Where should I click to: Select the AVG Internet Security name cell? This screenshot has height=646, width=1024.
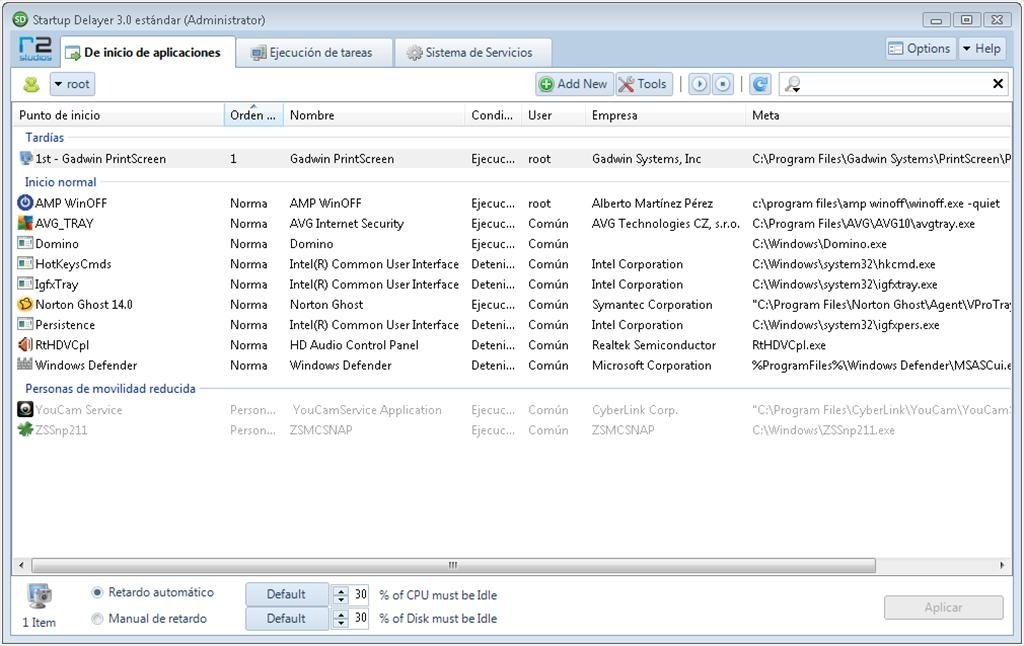[x=347, y=223]
